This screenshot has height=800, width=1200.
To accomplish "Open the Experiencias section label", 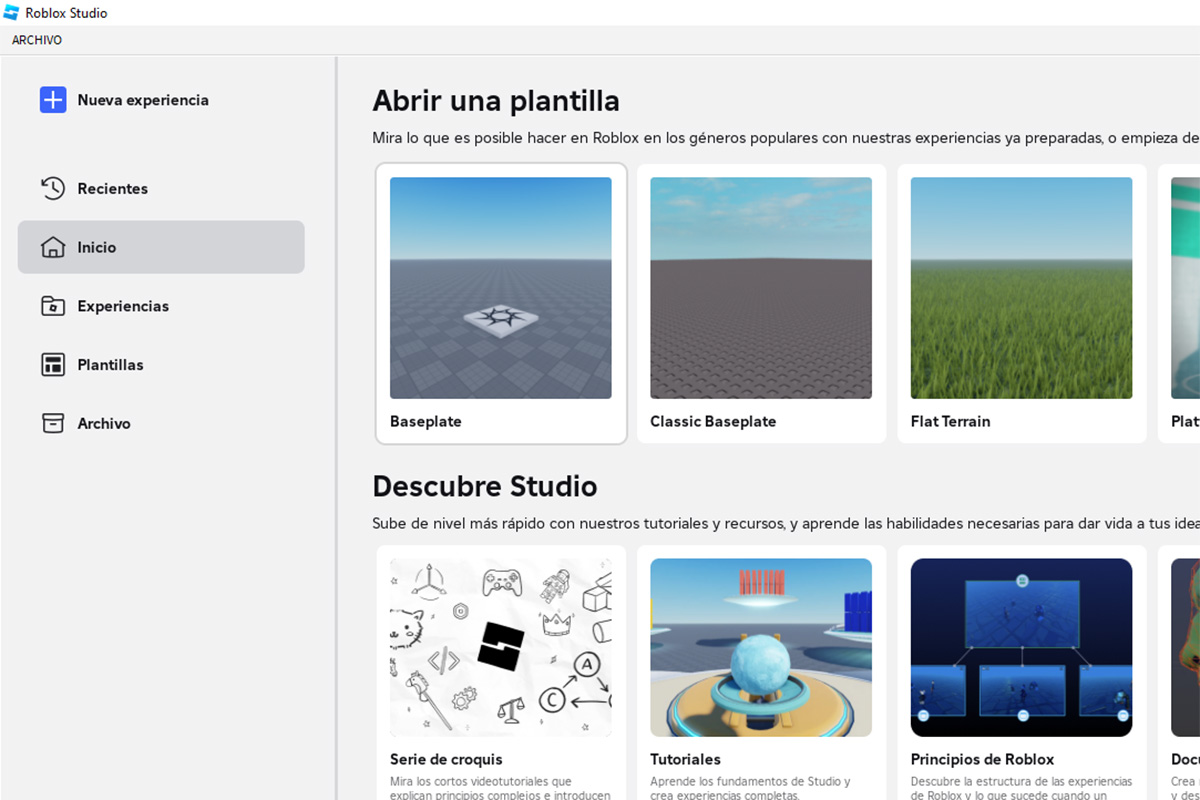I will pos(123,306).
